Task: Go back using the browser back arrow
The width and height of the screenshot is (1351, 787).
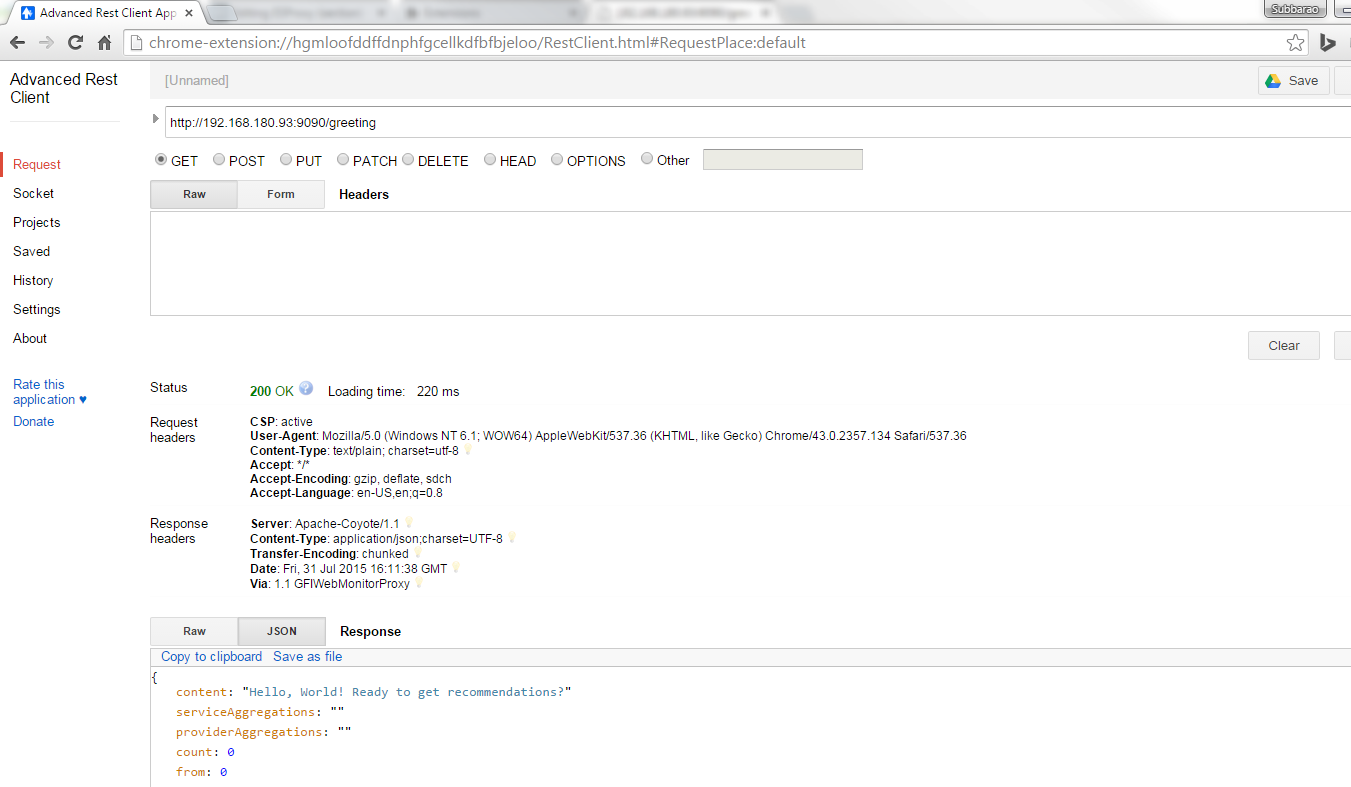Action: (17, 43)
